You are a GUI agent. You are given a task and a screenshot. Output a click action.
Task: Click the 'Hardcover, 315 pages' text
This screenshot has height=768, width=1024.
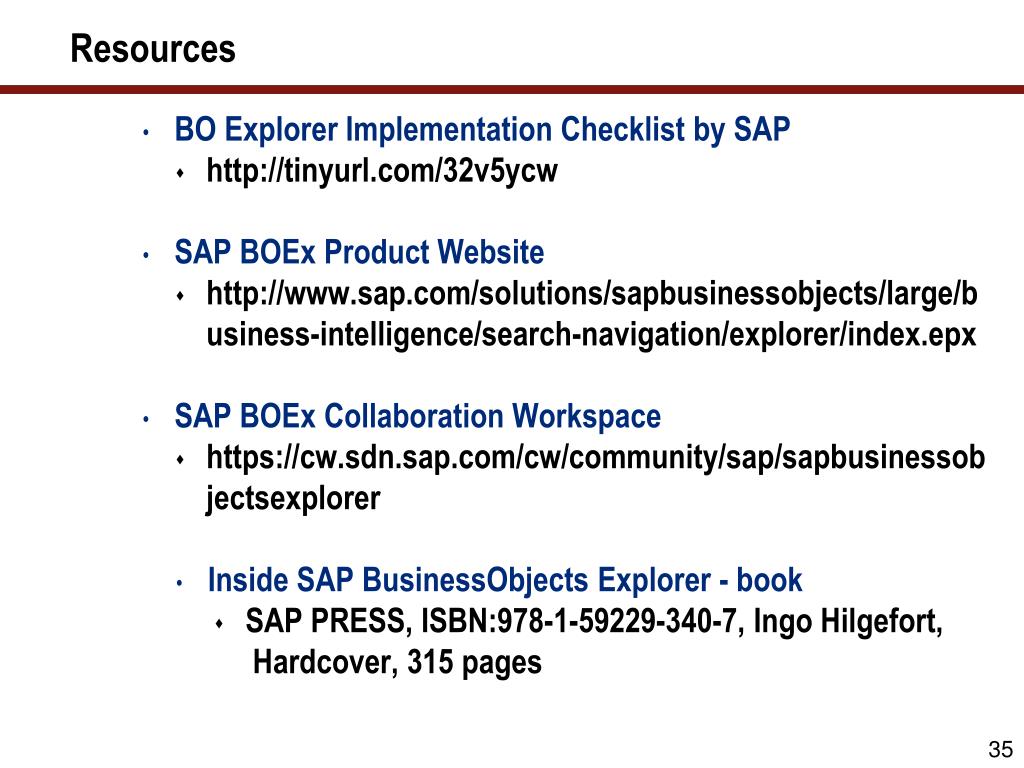tap(397, 662)
